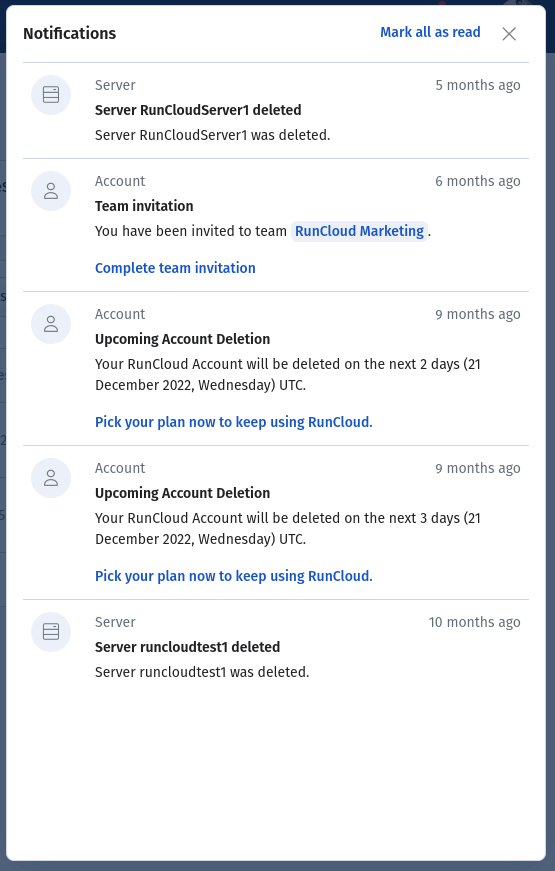Click the Notifications panel heading
555x871 pixels.
pyautogui.click(x=69, y=33)
